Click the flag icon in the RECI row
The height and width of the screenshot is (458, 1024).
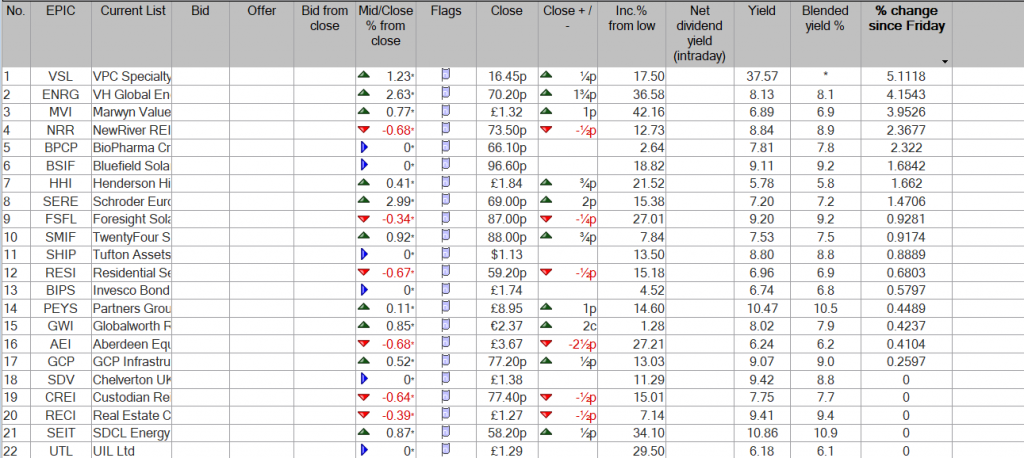(446, 414)
